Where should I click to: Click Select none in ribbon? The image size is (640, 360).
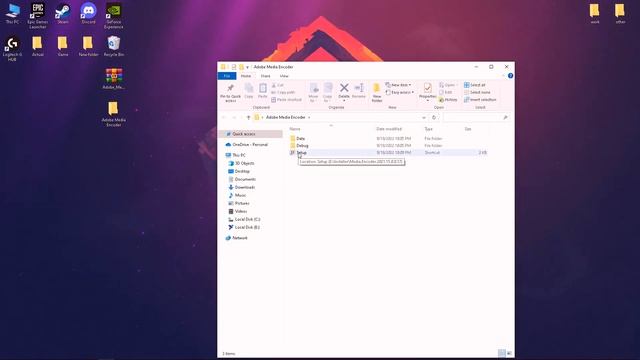(x=477, y=92)
